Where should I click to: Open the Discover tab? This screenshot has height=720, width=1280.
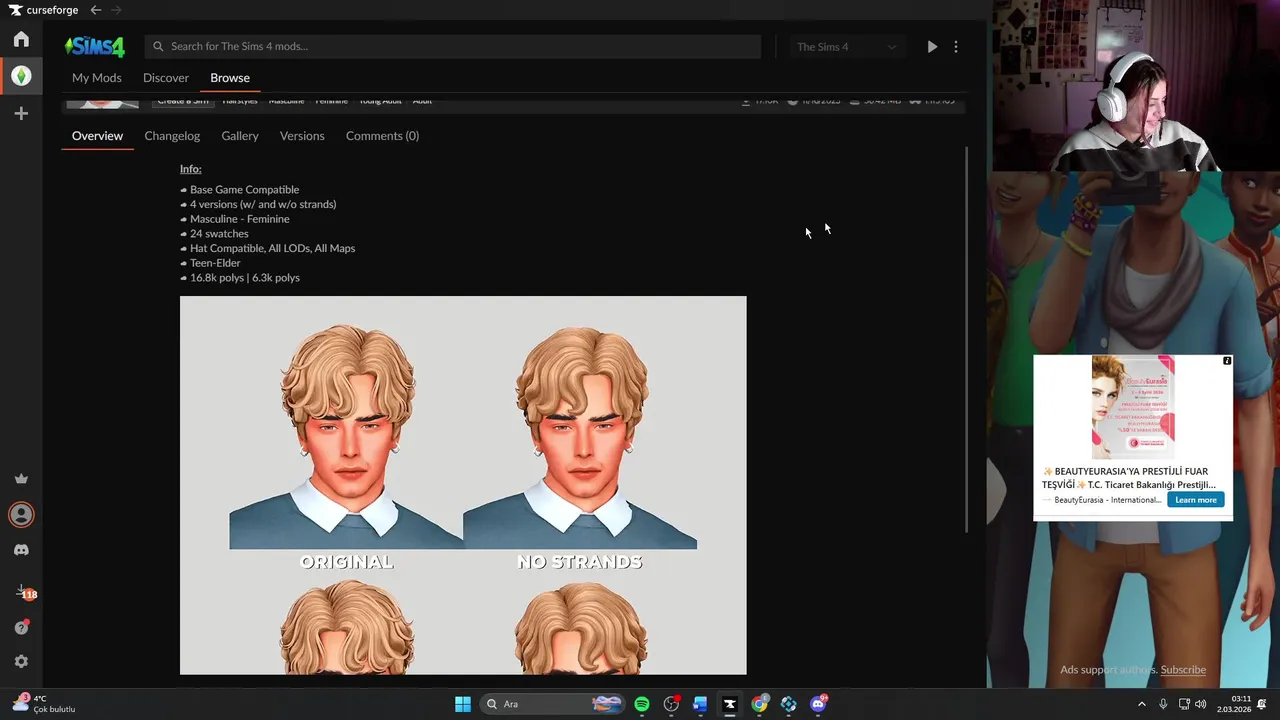pyautogui.click(x=166, y=78)
